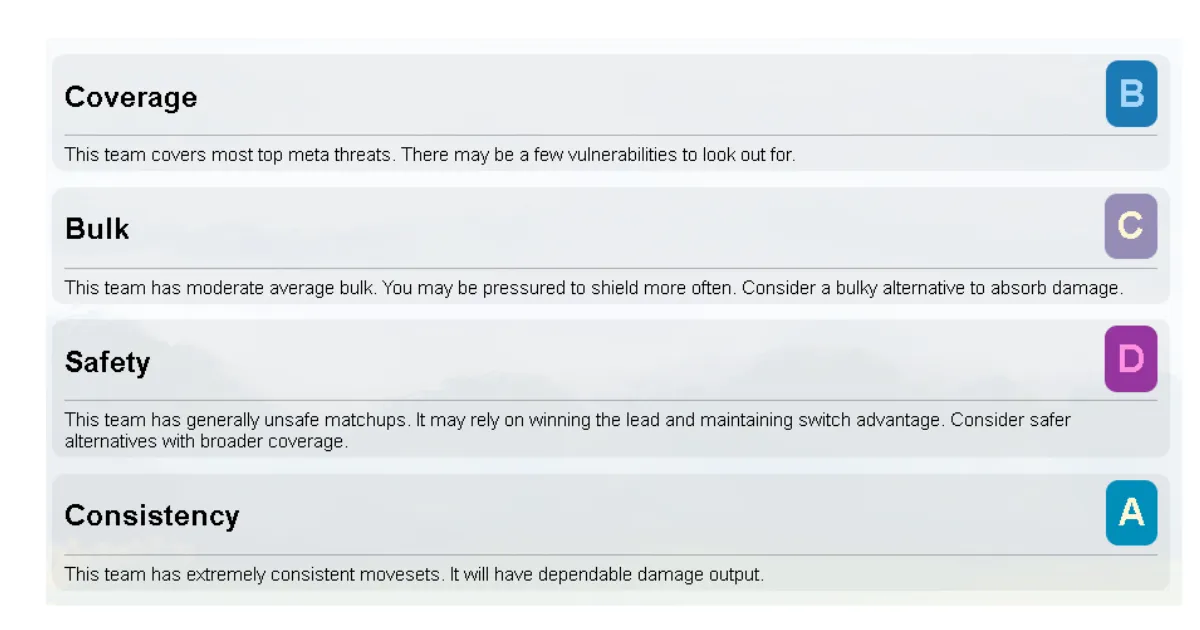Viewport: 1200px width, 630px height.
Task: Select the Safety section heading
Action: coord(107,361)
